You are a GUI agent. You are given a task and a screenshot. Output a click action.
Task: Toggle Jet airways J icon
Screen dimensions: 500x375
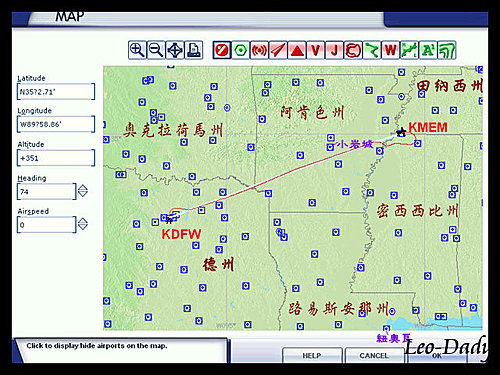click(334, 50)
